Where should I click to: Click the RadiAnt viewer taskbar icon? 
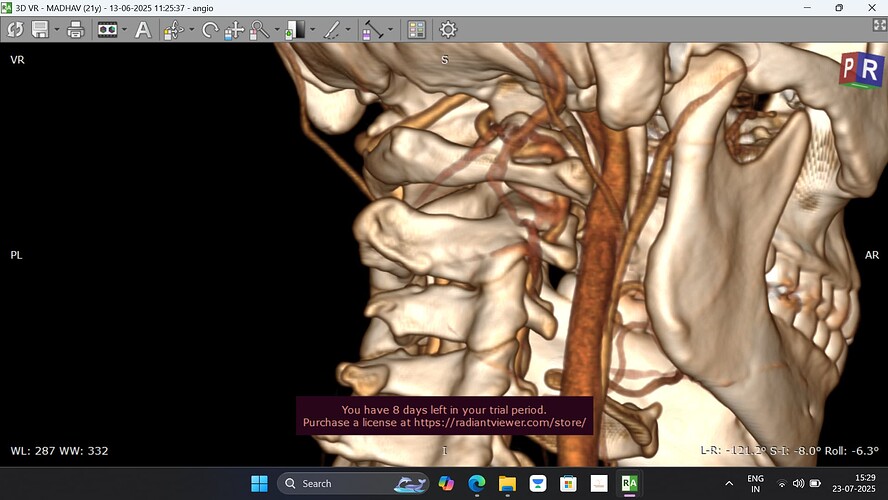(629, 484)
